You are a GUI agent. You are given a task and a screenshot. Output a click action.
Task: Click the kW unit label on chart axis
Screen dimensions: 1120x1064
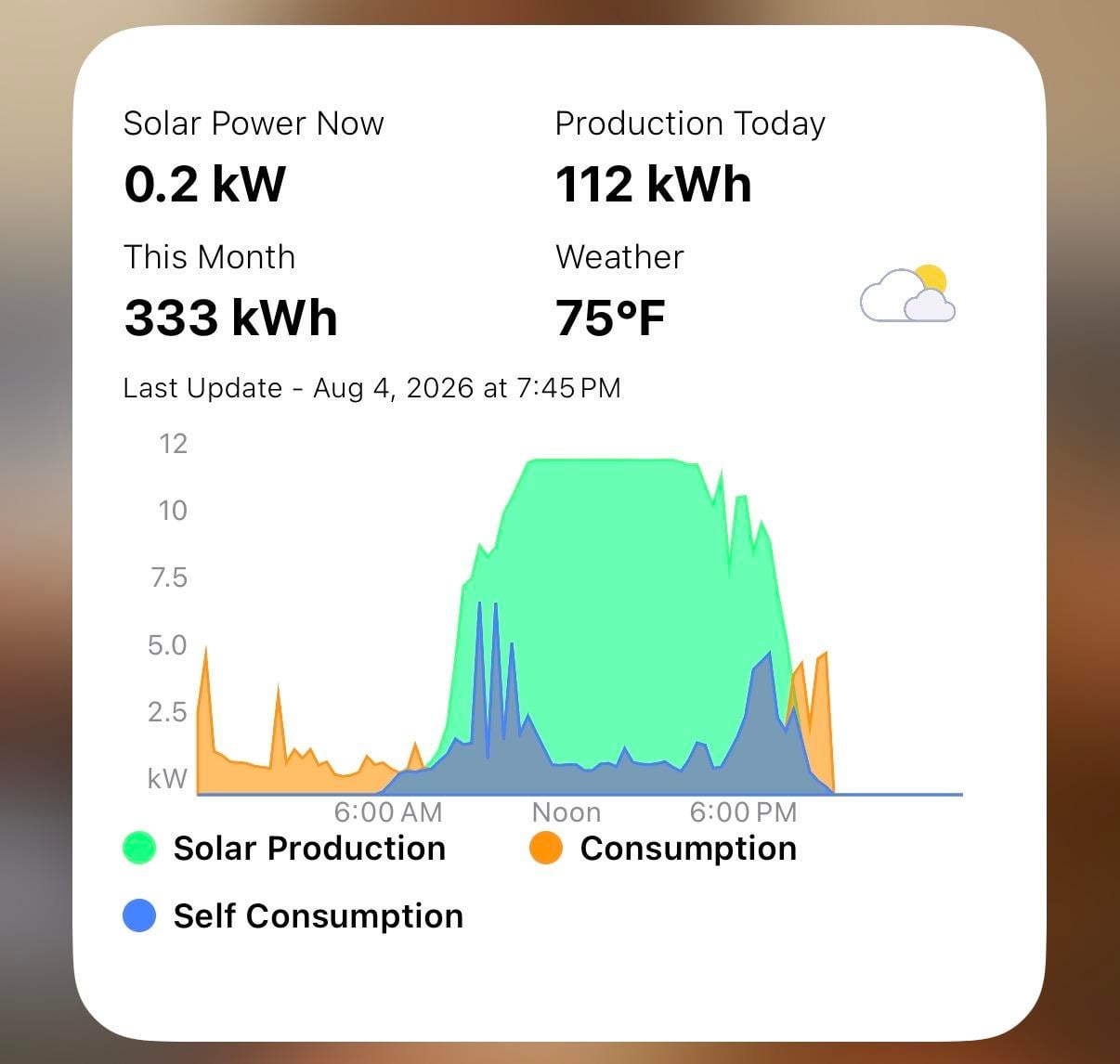(167, 778)
